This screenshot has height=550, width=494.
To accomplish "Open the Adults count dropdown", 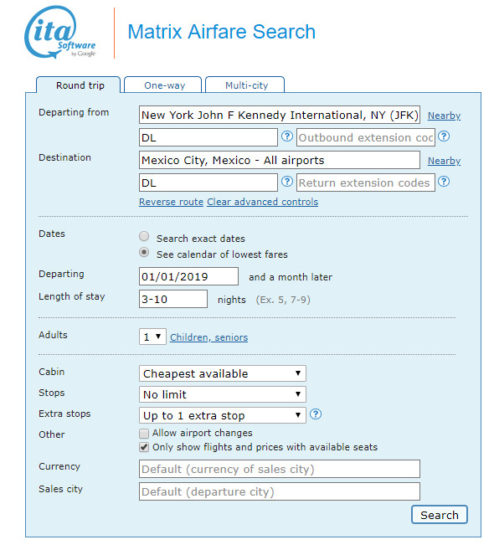I will point(153,337).
